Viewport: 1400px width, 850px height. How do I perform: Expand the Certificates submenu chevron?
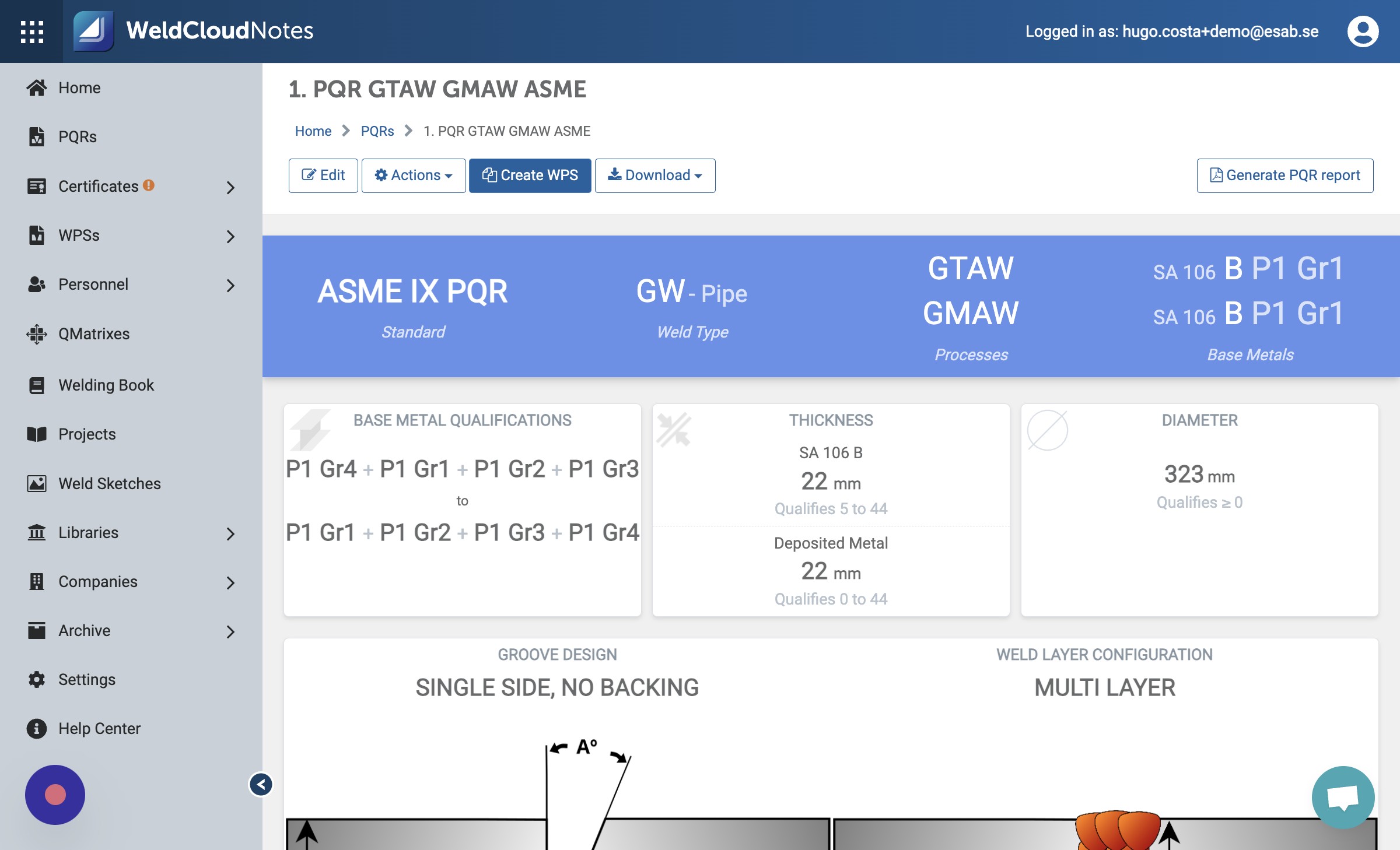click(x=230, y=188)
